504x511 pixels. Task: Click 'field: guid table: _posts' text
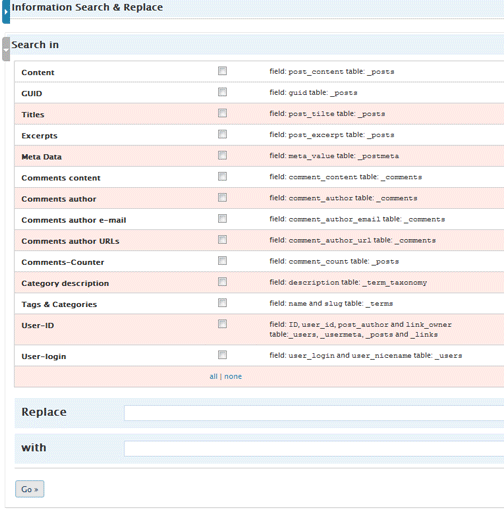313,92
